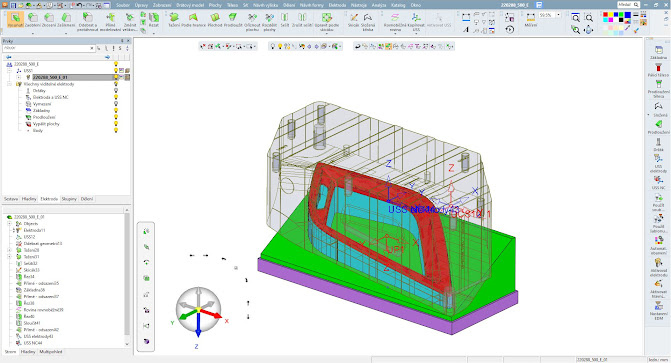
Task: Open the Soubor menu
Action: click(123, 5)
